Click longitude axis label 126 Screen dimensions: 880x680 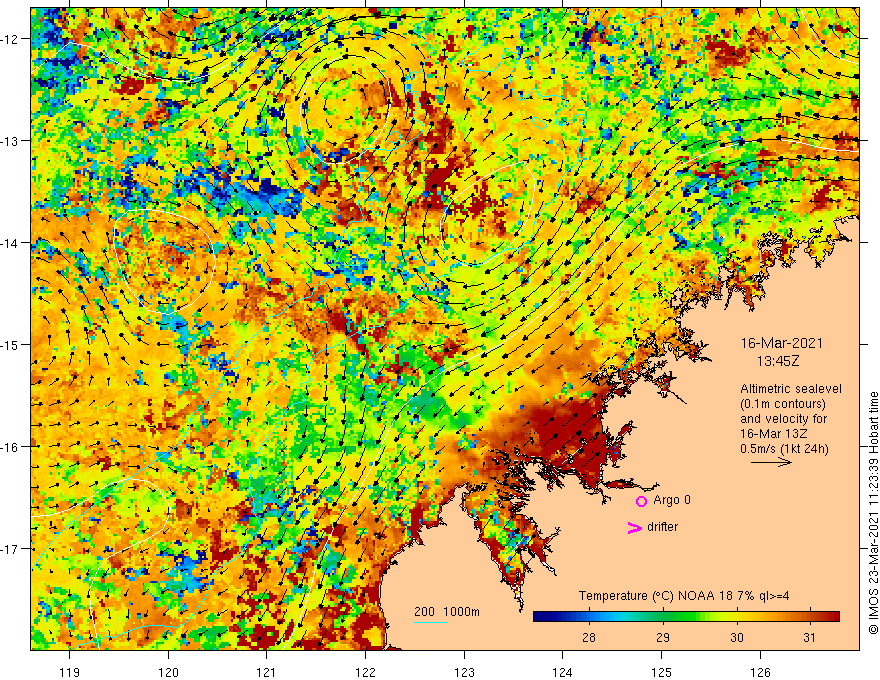tap(760, 673)
